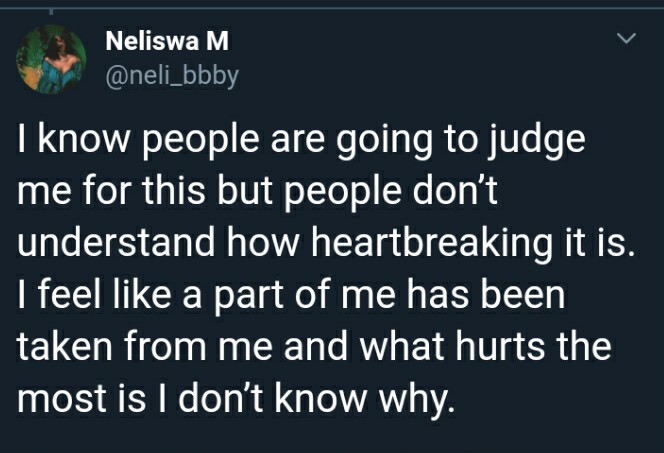Click the word "judge" in the tweet
This screenshot has height=453, width=664.
click(x=537, y=142)
